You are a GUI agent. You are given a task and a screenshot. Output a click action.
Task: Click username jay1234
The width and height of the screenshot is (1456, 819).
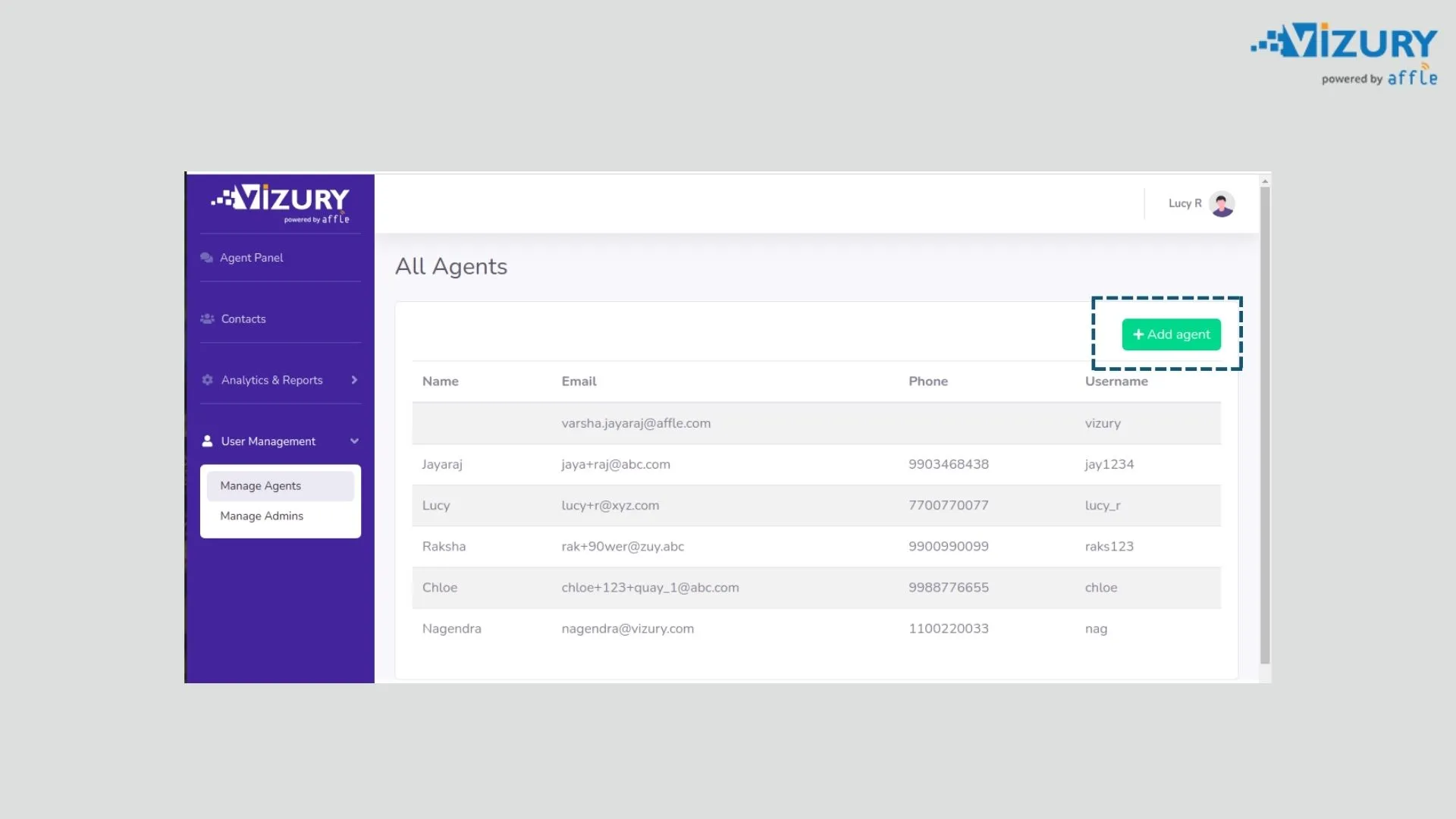tap(1109, 464)
